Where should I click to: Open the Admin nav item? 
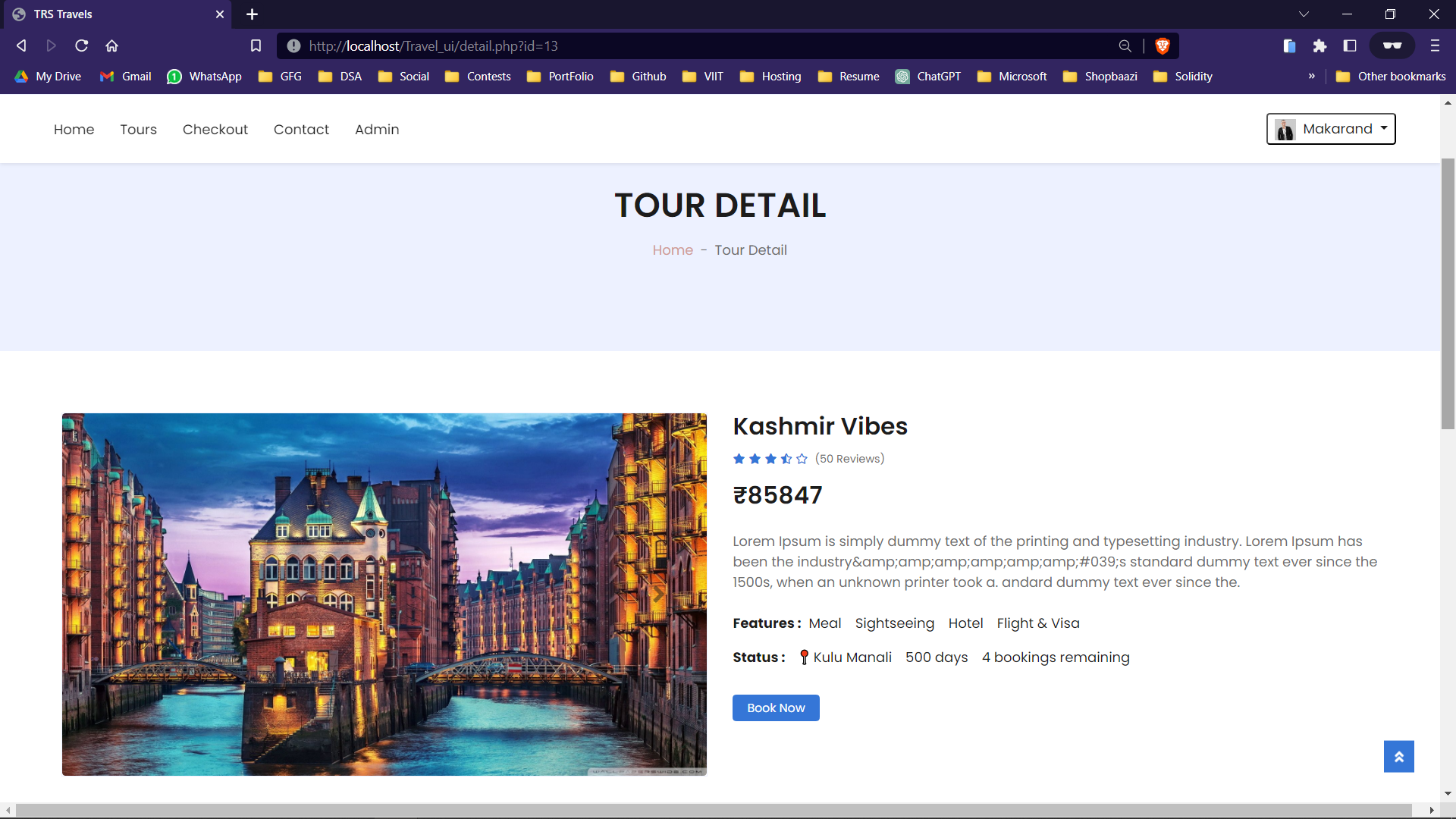[377, 130]
